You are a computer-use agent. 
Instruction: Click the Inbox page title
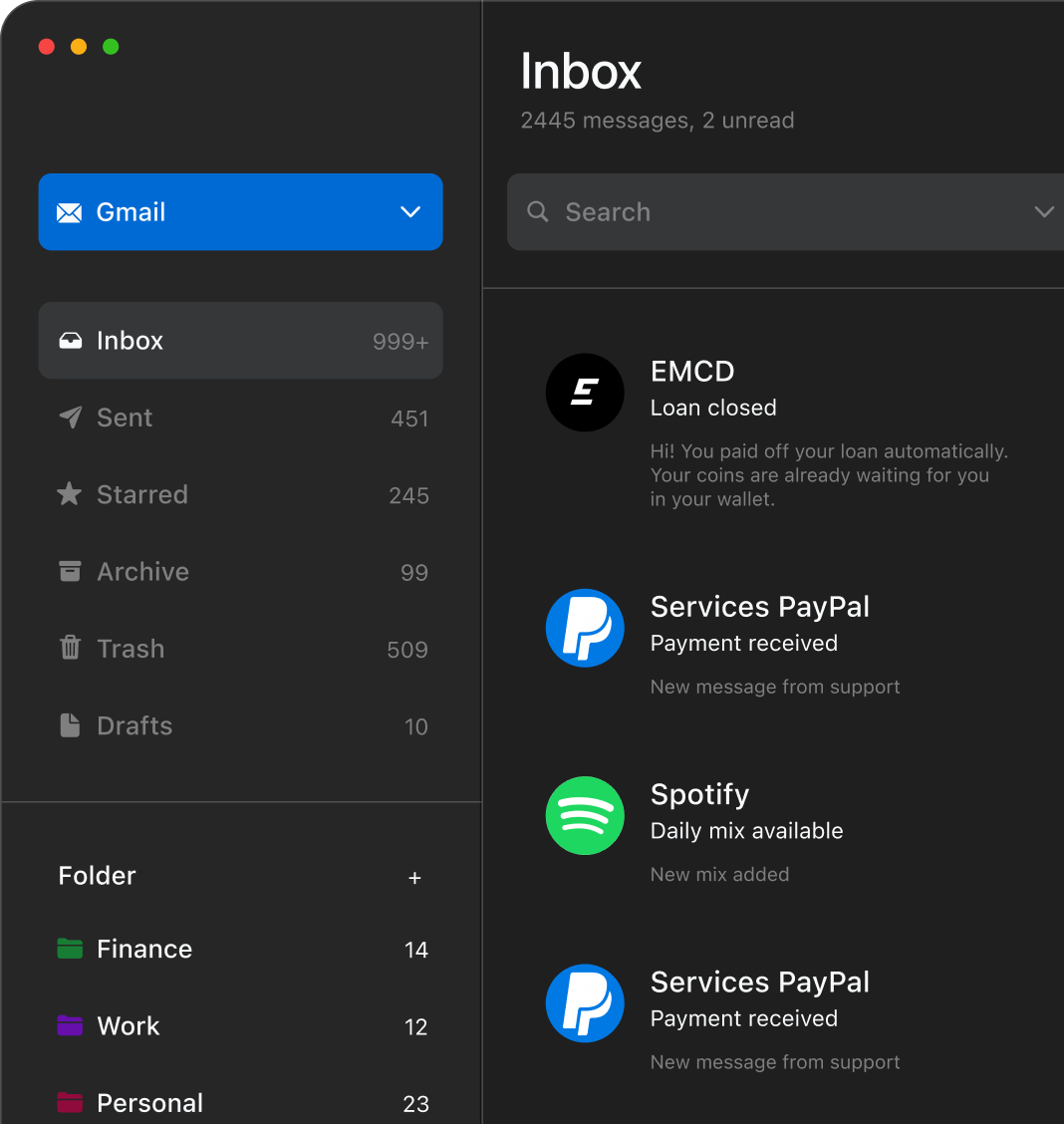point(581,71)
